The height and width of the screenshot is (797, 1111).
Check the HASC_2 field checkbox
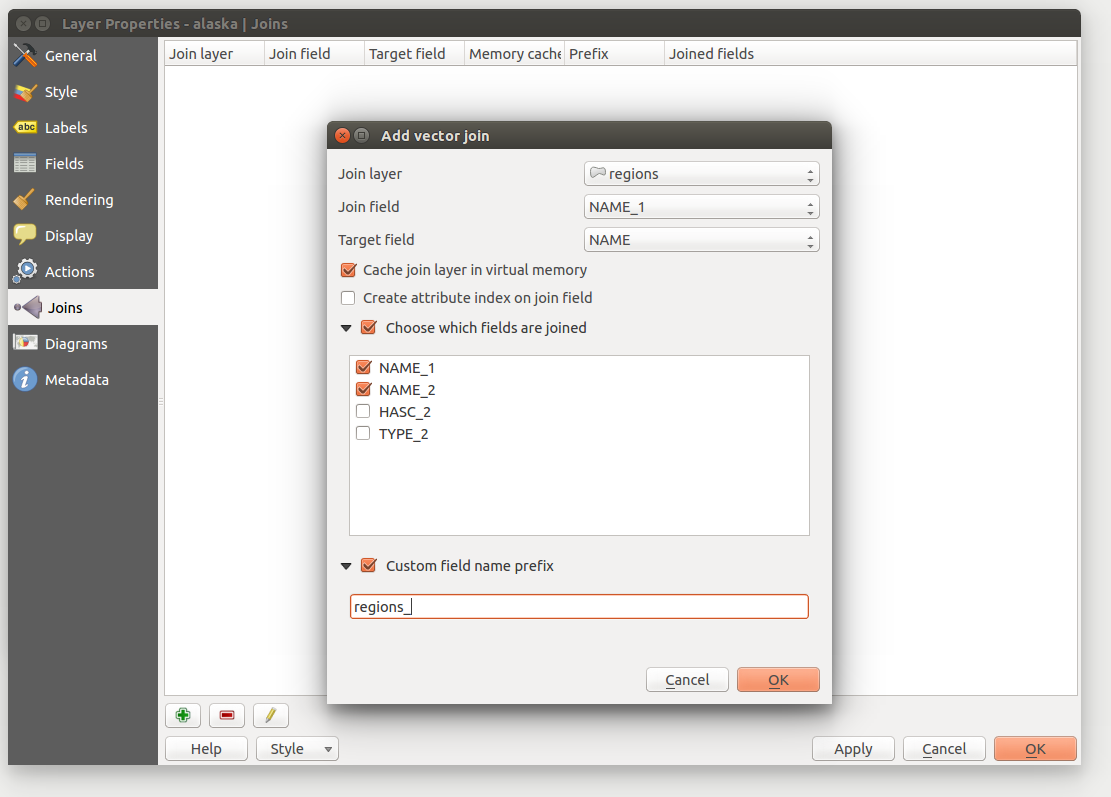click(x=364, y=412)
